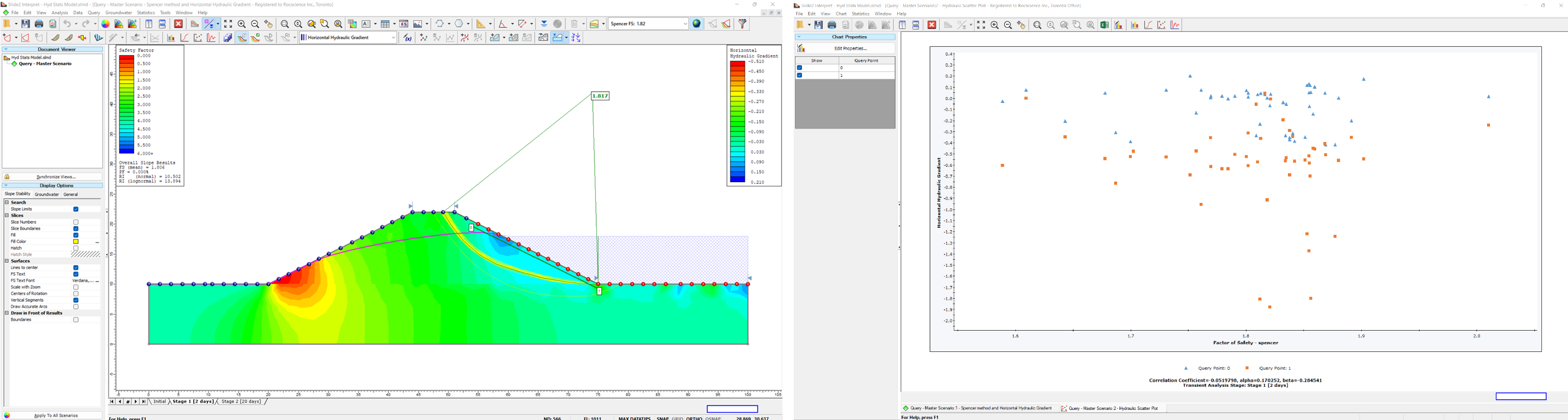Screen dimensions: 1568x420
Task: Select the Groundwater display options tab
Action: click(x=47, y=195)
